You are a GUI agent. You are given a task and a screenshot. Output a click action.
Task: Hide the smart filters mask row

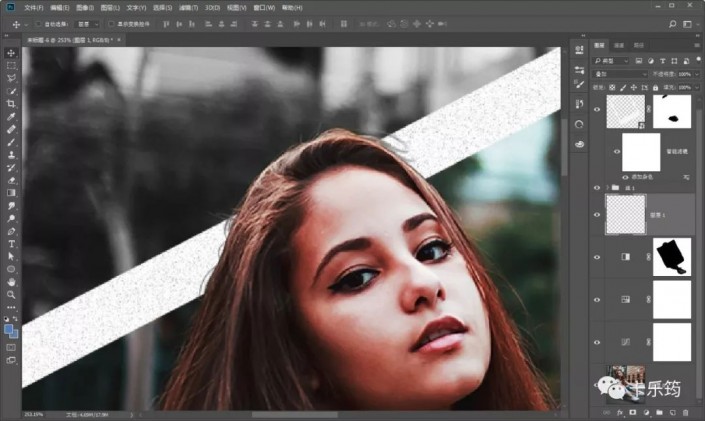pyautogui.click(x=617, y=152)
